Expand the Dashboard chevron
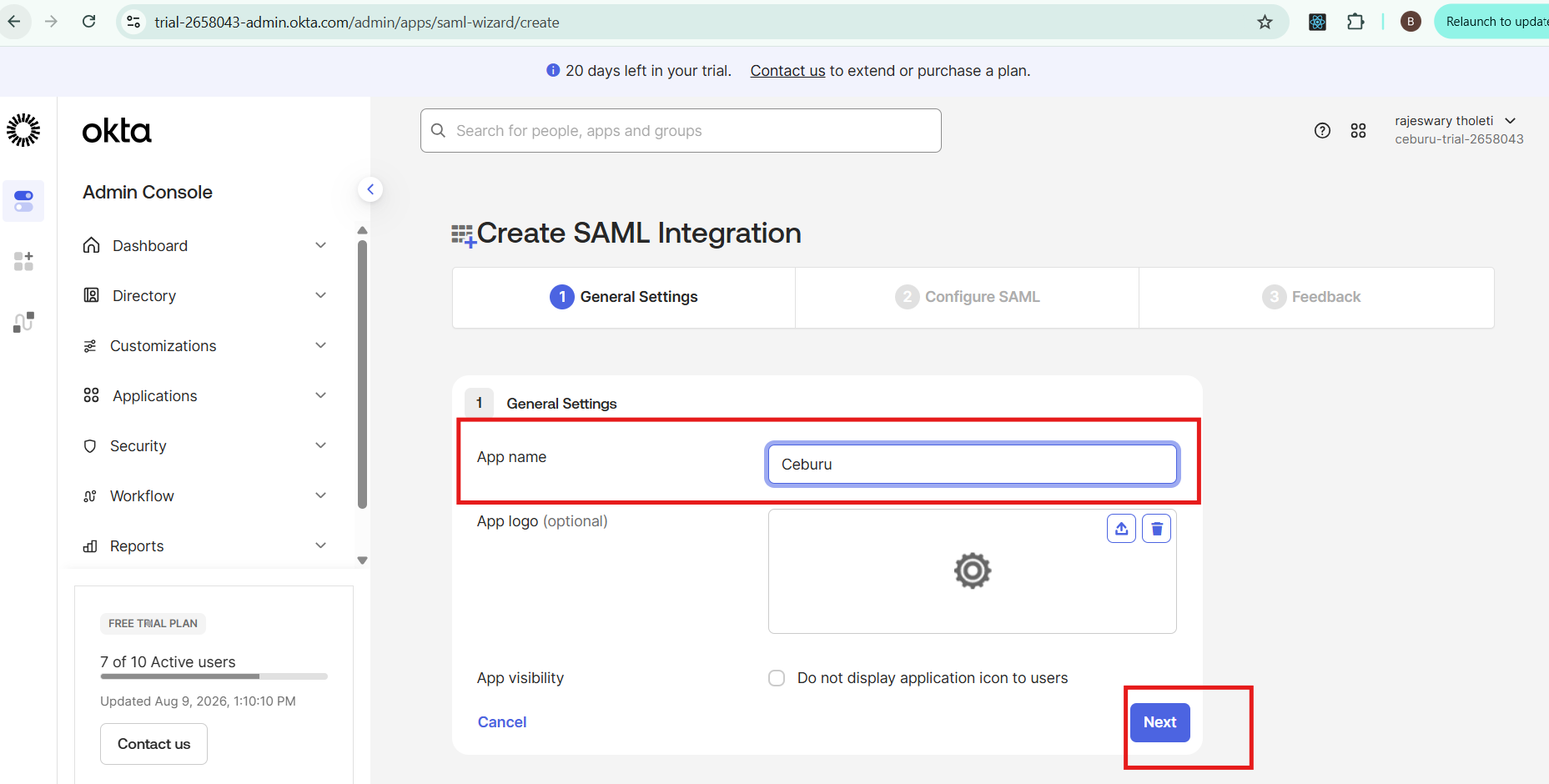Screen dimensions: 1549x784 [x=320, y=245]
